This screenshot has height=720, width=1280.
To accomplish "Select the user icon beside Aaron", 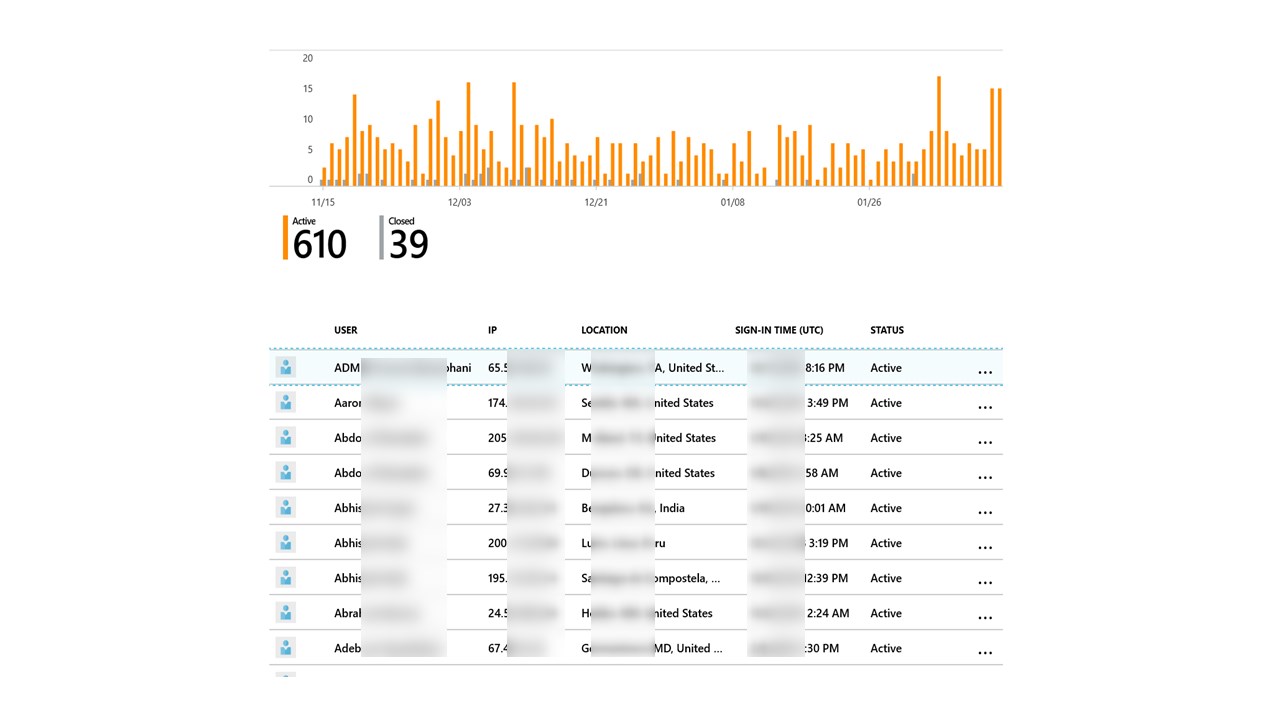I will (286, 402).
